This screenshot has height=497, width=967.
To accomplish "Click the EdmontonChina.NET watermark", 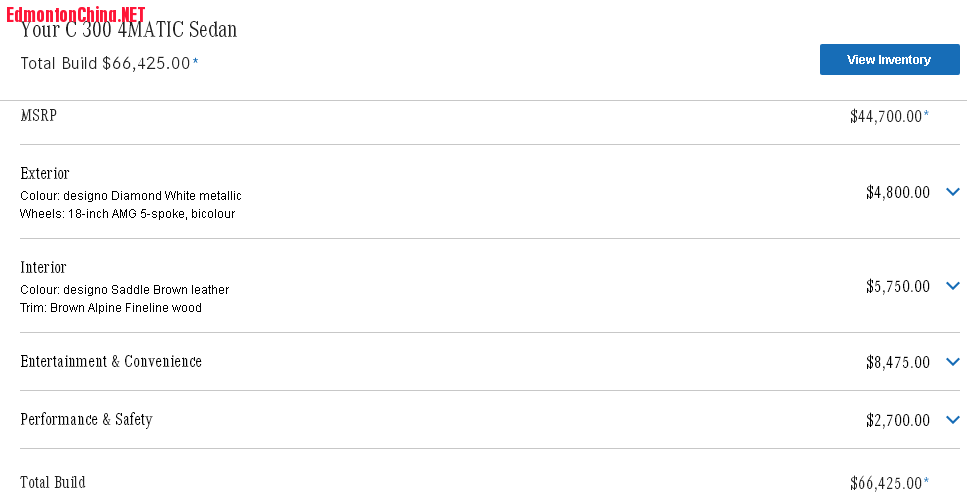I will click(x=76, y=15).
